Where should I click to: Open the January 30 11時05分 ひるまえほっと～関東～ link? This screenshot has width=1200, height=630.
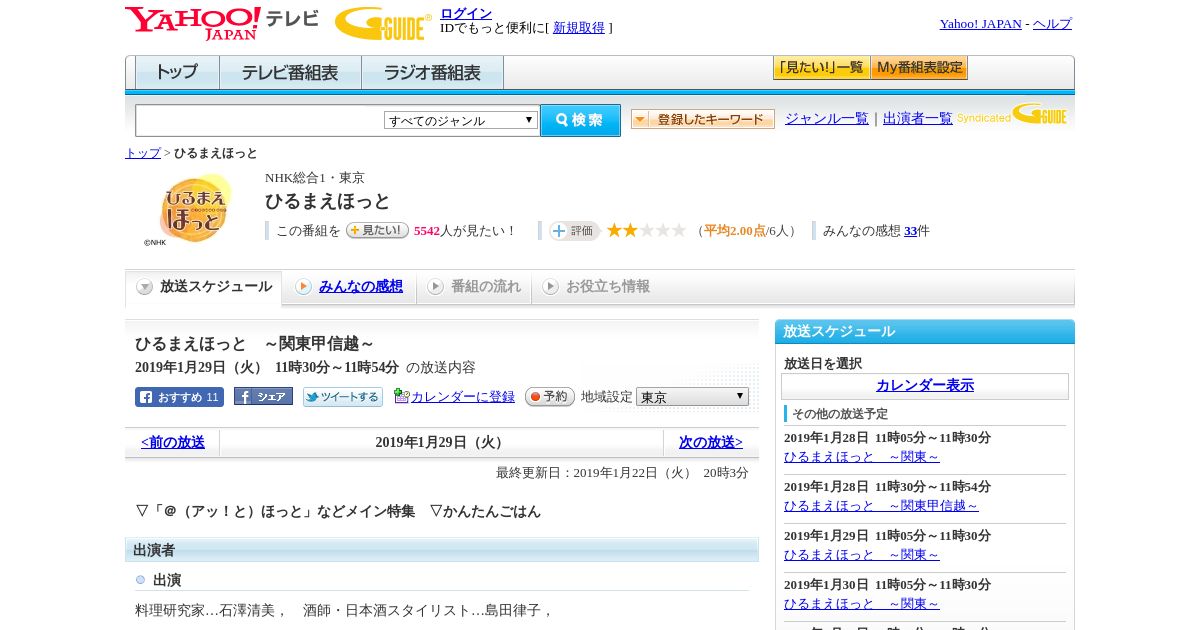coord(862,604)
